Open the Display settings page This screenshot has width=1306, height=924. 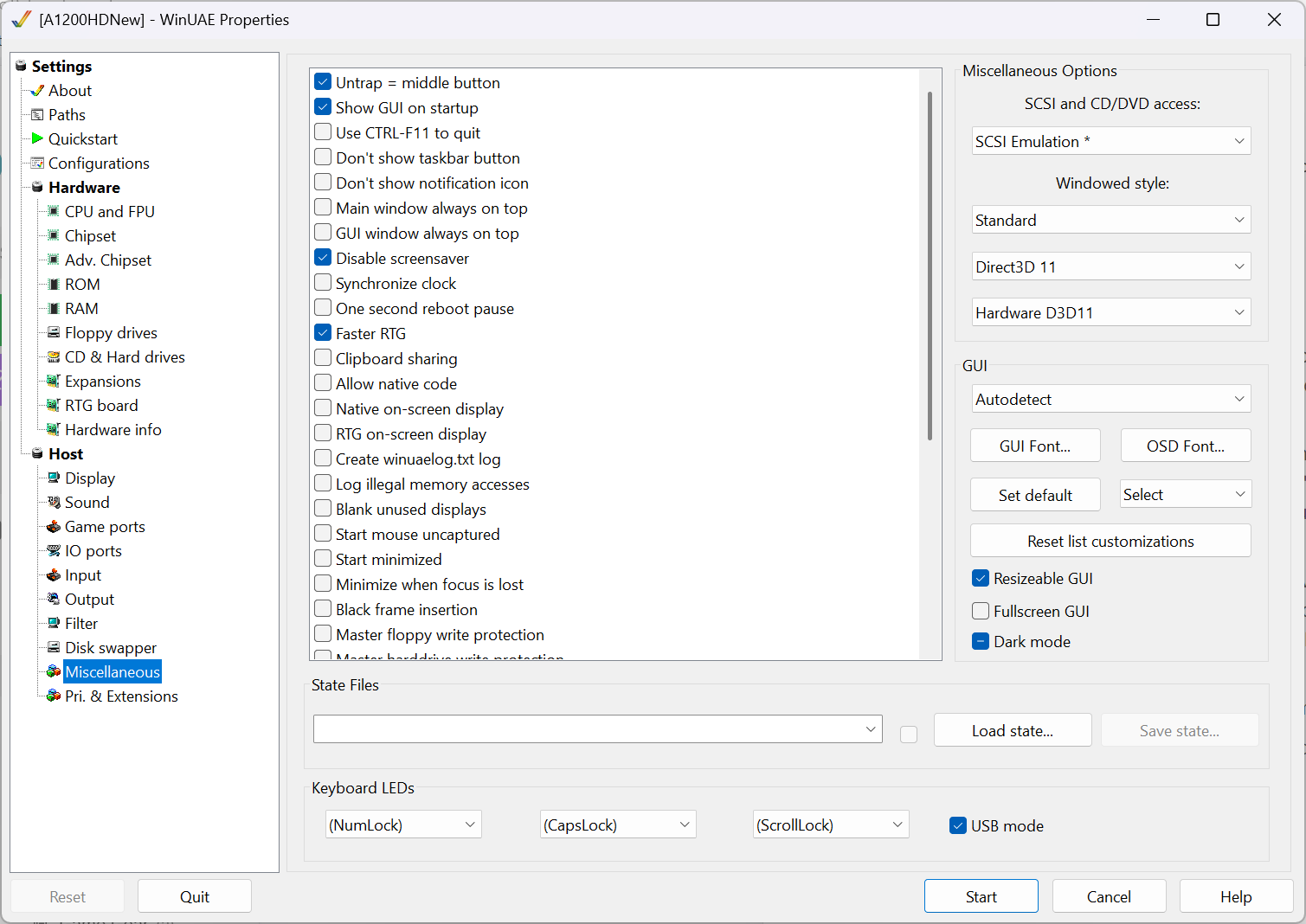pos(89,478)
